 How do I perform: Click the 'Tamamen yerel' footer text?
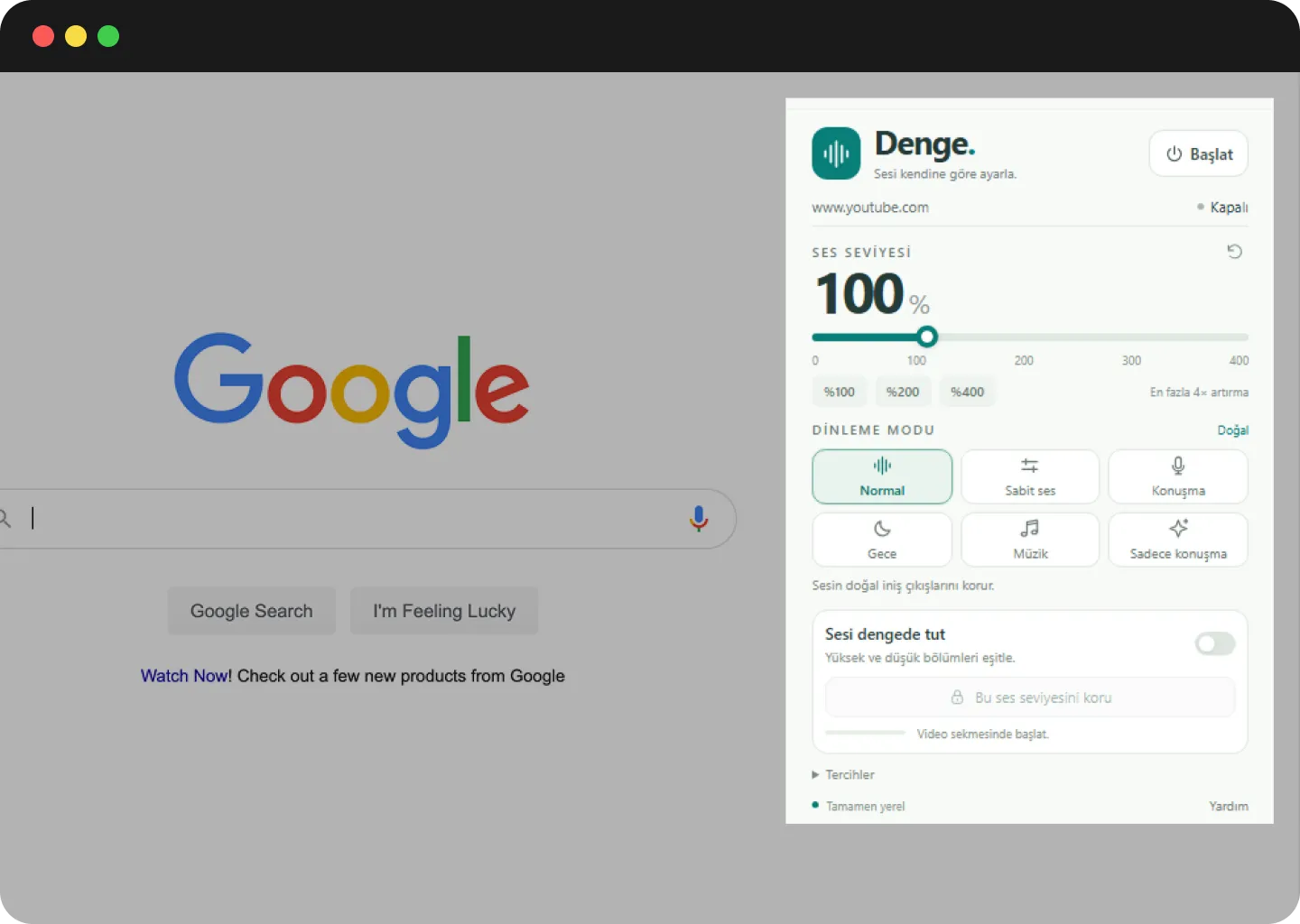coord(865,806)
